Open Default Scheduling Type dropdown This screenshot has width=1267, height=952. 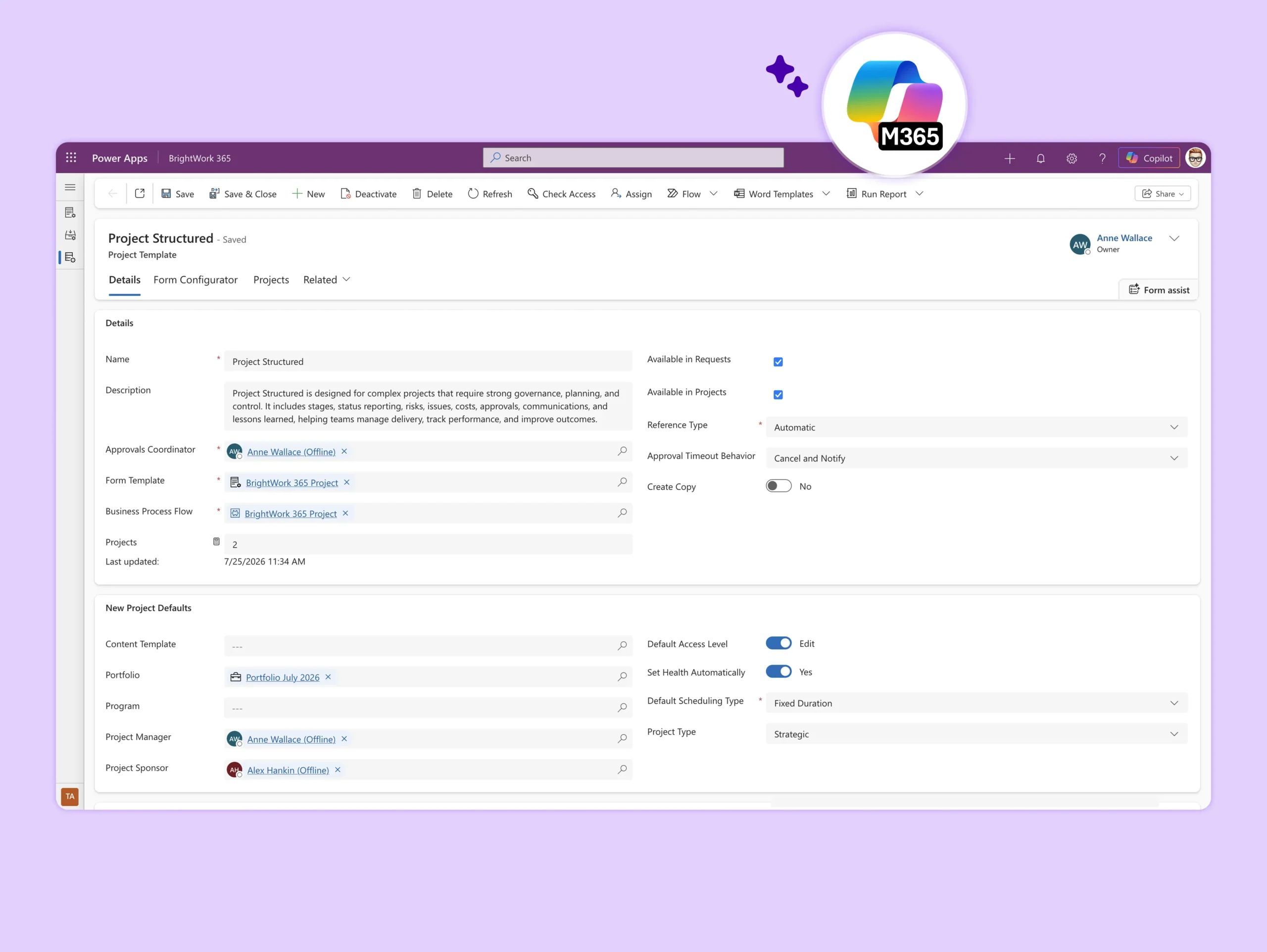click(976, 704)
